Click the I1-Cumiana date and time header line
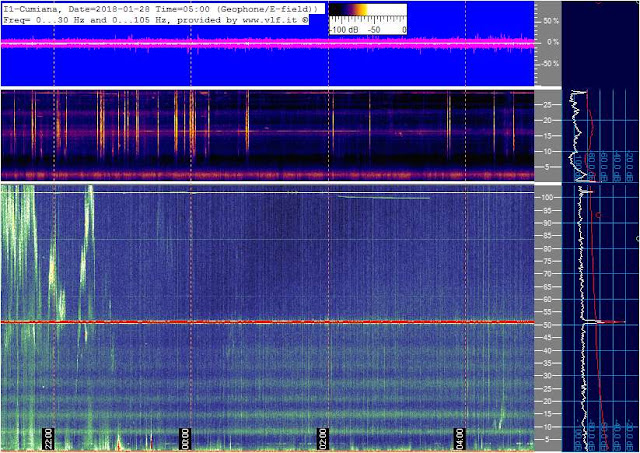 point(160,9)
